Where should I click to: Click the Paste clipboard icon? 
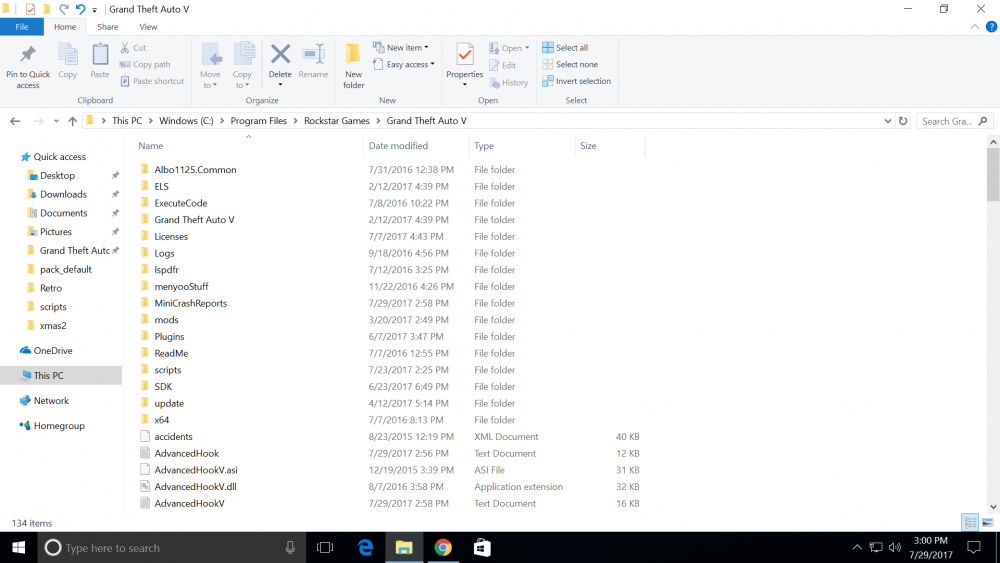(x=99, y=55)
